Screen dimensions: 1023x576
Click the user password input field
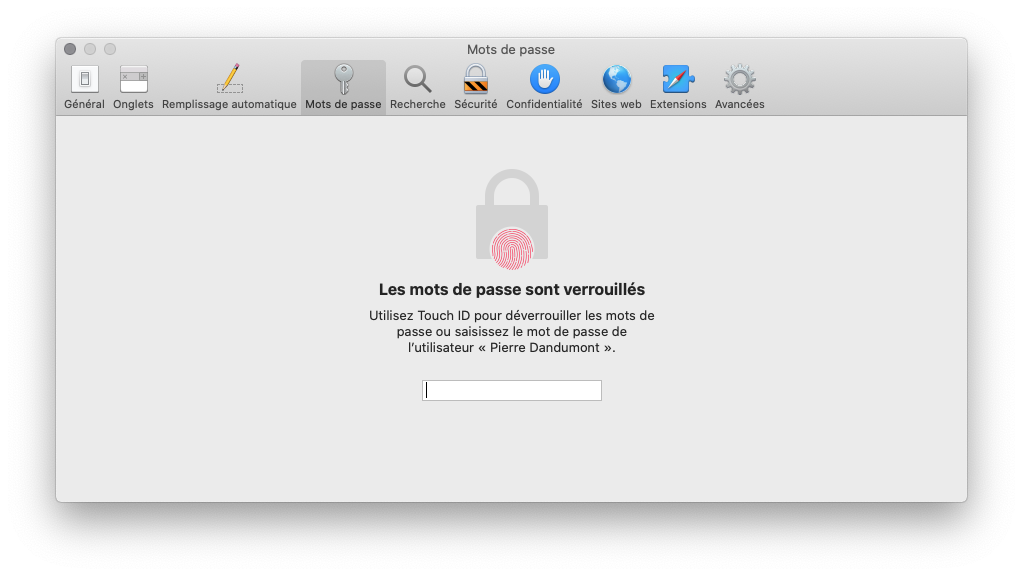coord(512,390)
